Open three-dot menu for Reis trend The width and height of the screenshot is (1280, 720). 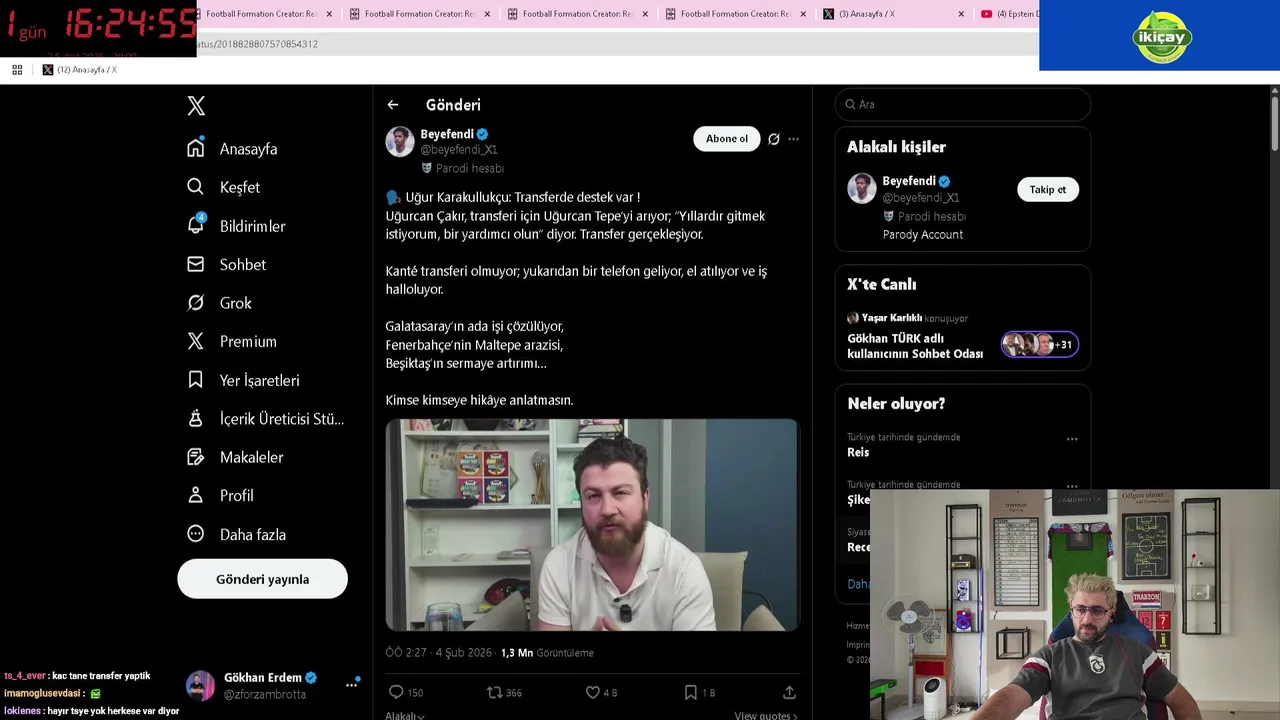[1072, 439]
